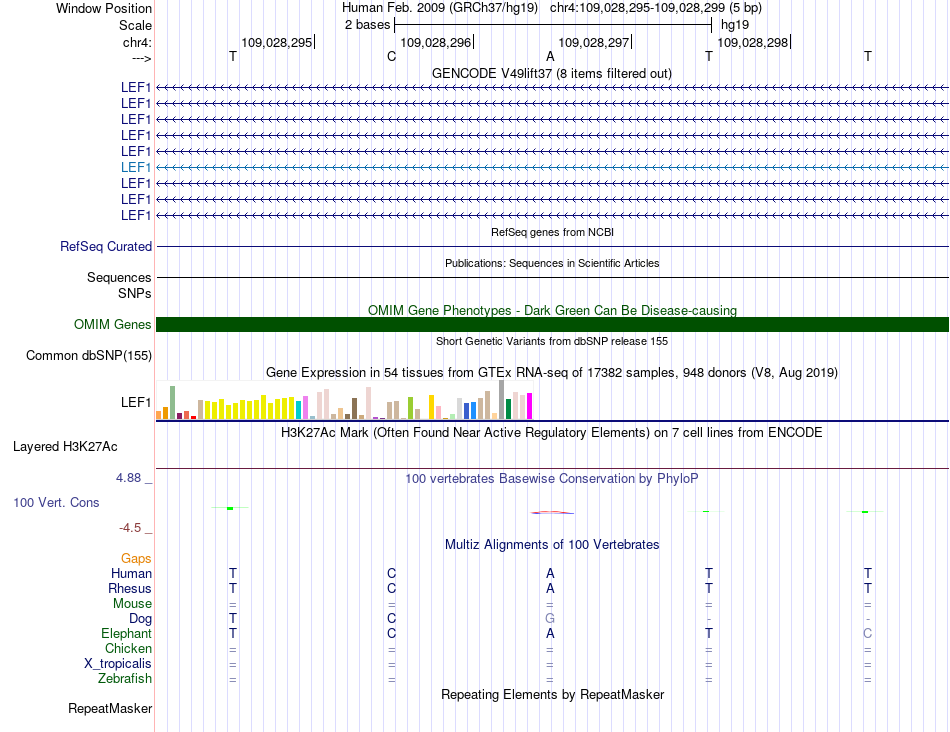Click coordinate label "109,028,296"
Screen dimensions: 950x732
[436, 42]
